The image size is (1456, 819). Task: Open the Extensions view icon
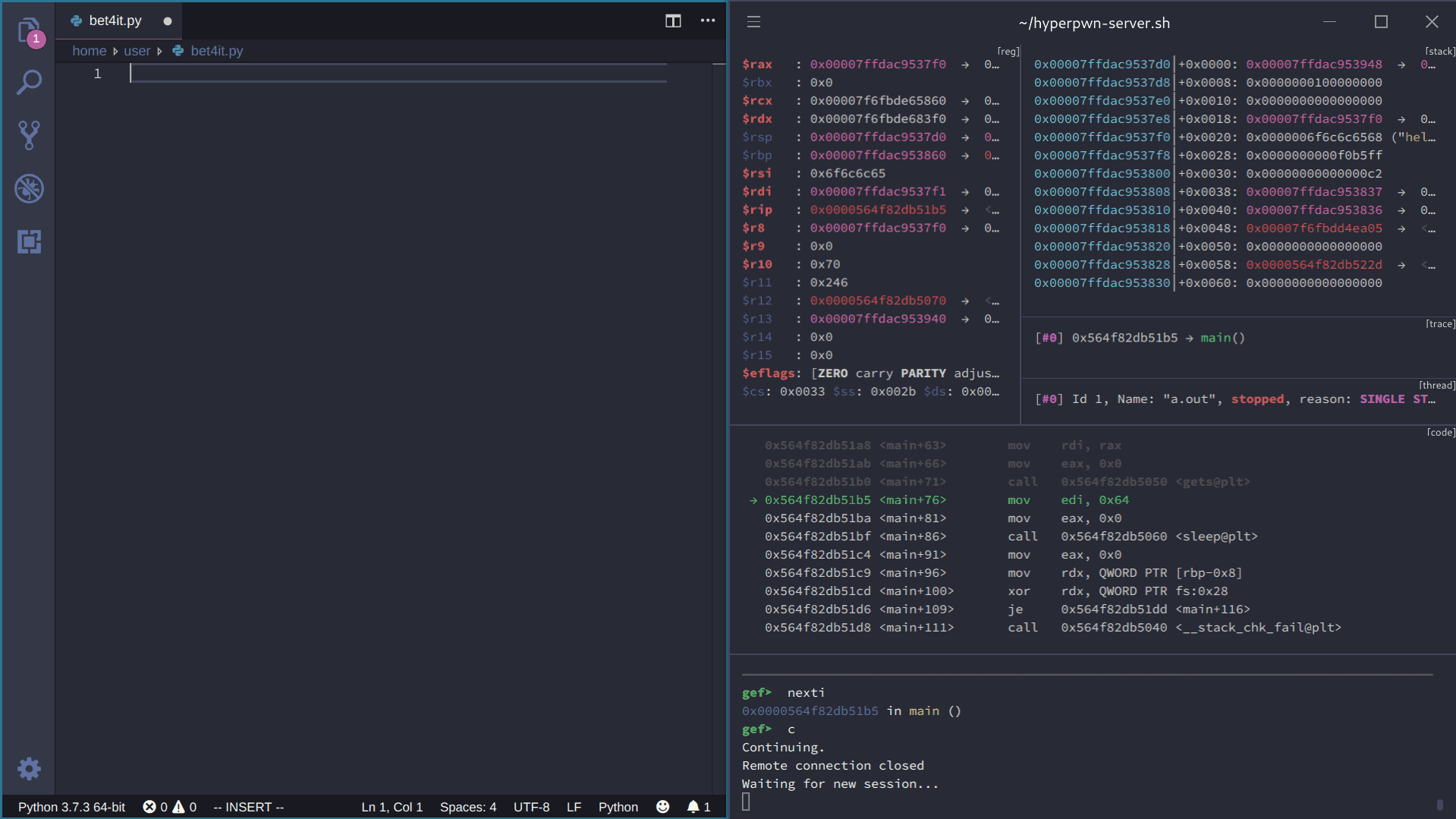(29, 241)
